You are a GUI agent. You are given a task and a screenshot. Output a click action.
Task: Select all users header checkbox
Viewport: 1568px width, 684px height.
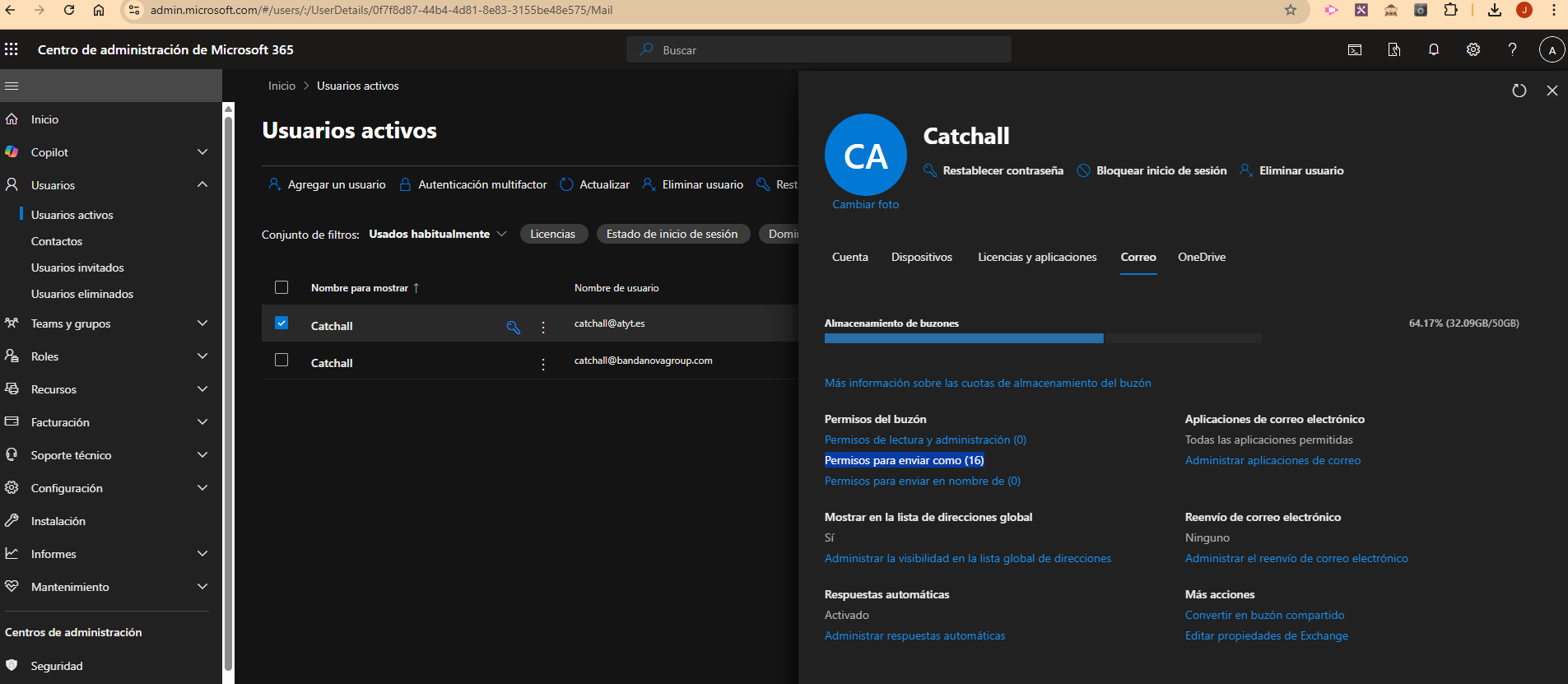pyautogui.click(x=281, y=287)
